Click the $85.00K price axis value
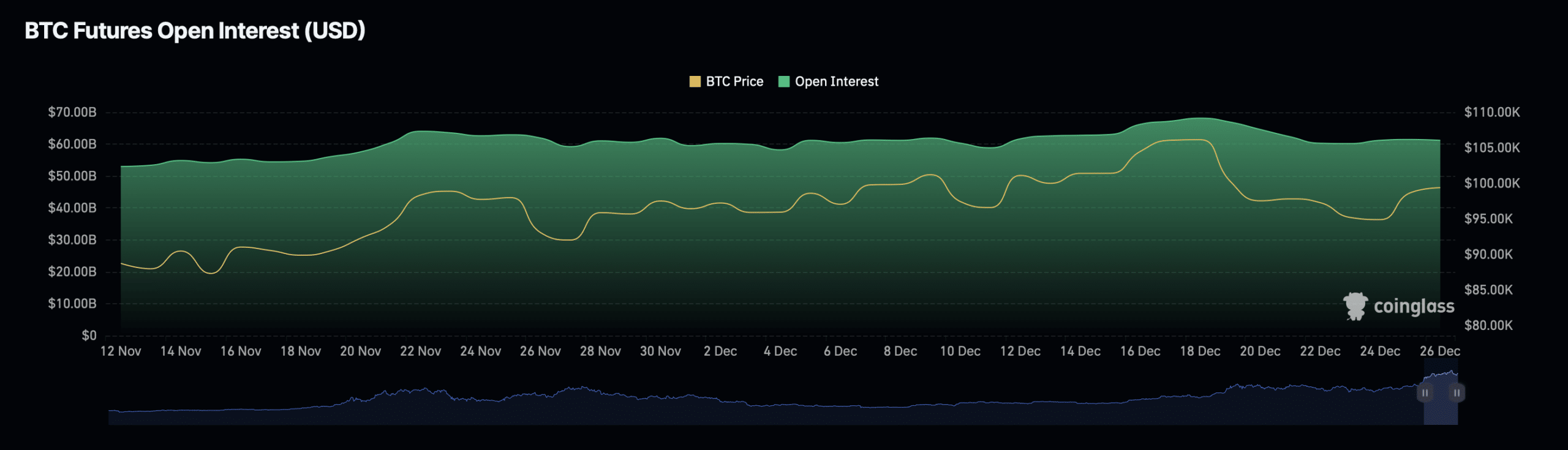Image resolution: width=1568 pixels, height=450 pixels. click(x=1488, y=290)
